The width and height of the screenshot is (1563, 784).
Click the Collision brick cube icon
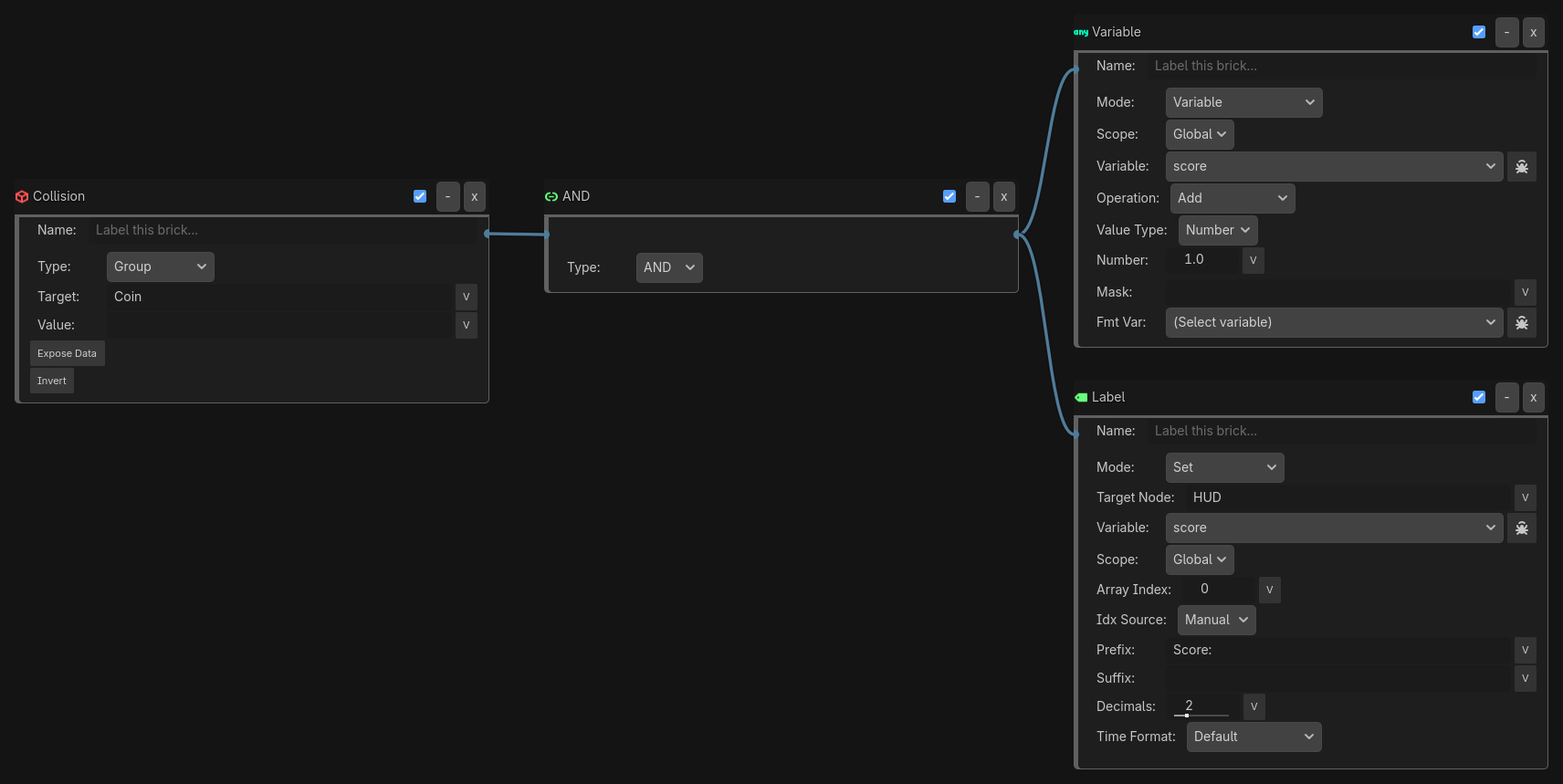pos(22,196)
